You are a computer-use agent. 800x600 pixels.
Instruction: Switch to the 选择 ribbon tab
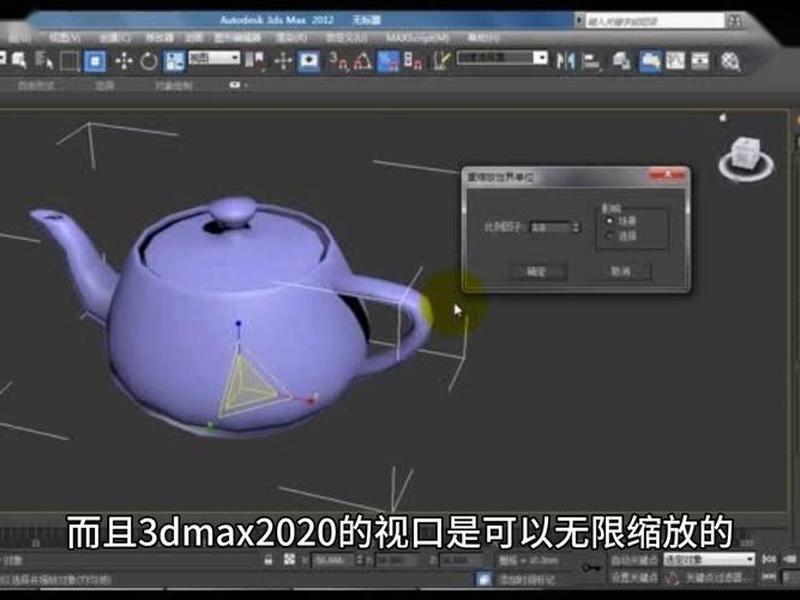[105, 85]
